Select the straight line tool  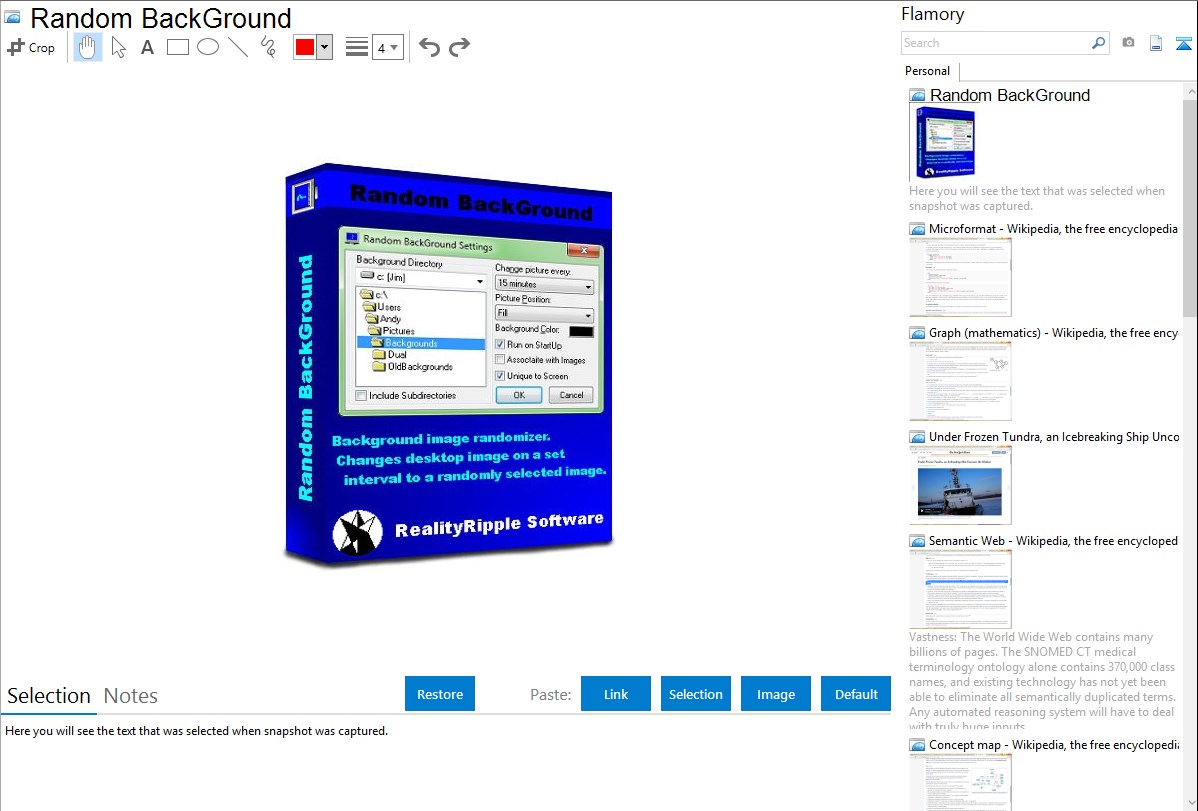coord(238,47)
